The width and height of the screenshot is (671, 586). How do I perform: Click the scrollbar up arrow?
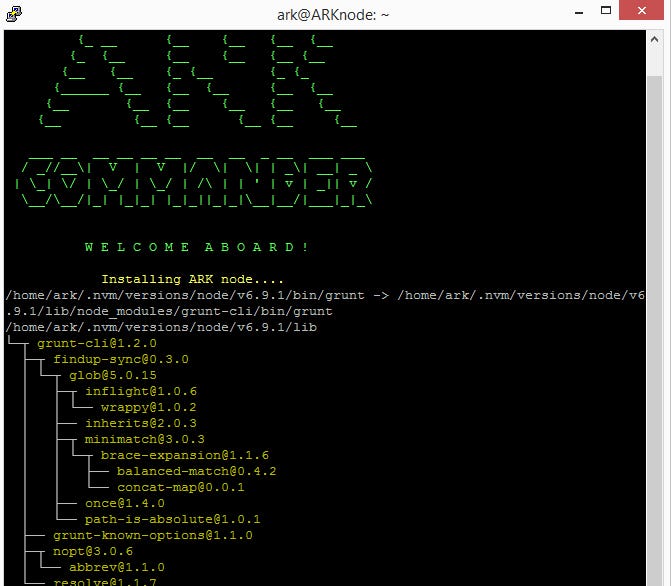click(x=654, y=39)
